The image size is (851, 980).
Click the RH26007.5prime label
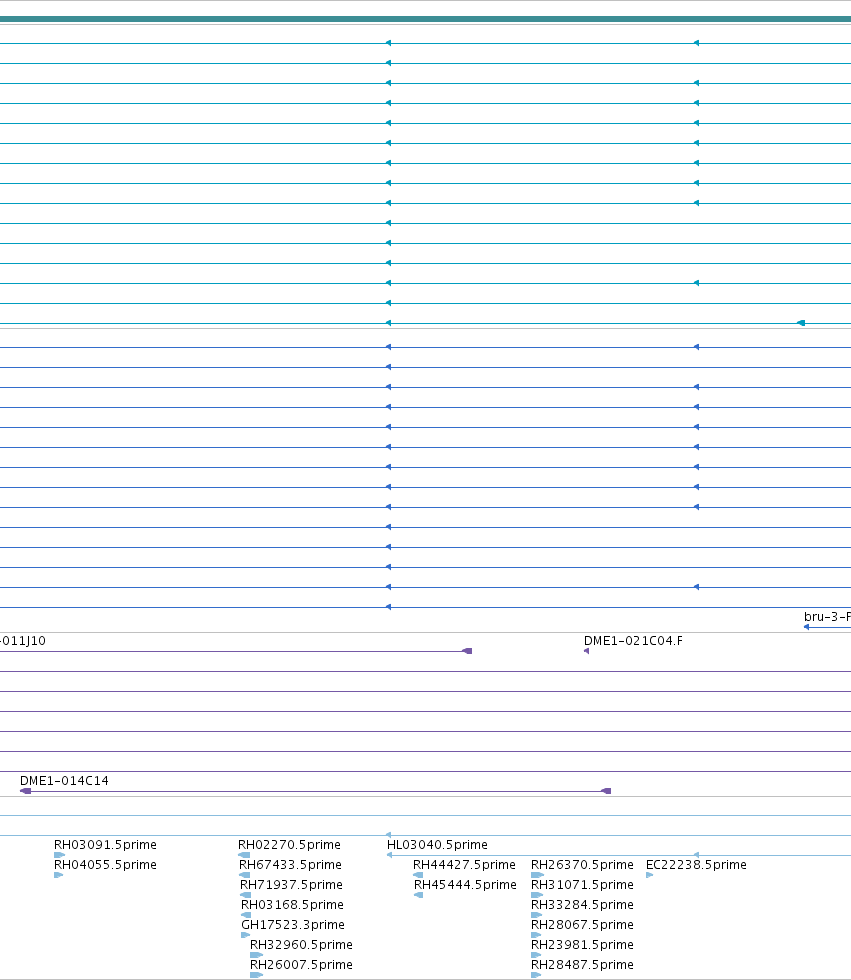301,964
